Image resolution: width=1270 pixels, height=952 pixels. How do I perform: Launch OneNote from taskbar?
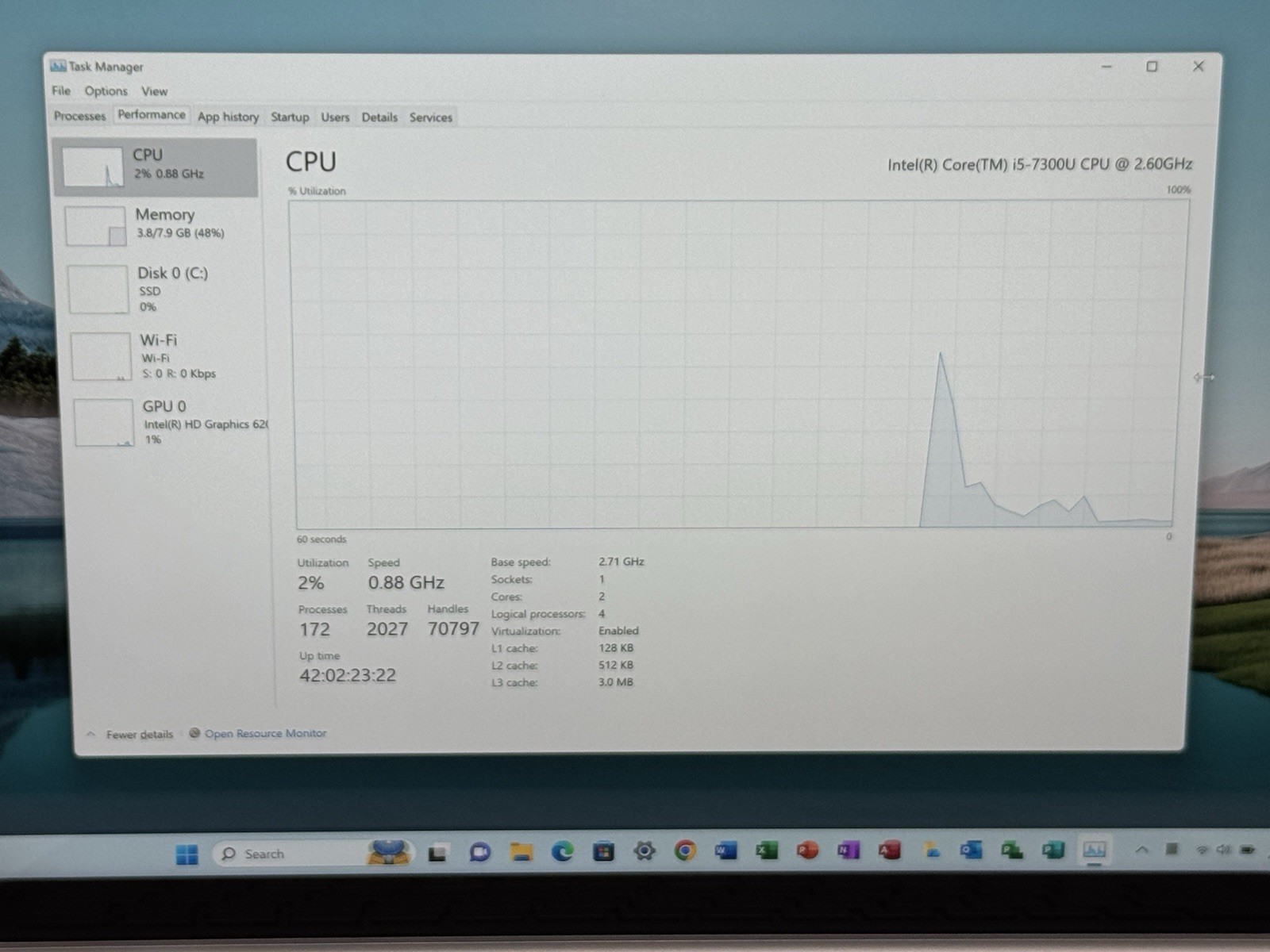[x=849, y=850]
